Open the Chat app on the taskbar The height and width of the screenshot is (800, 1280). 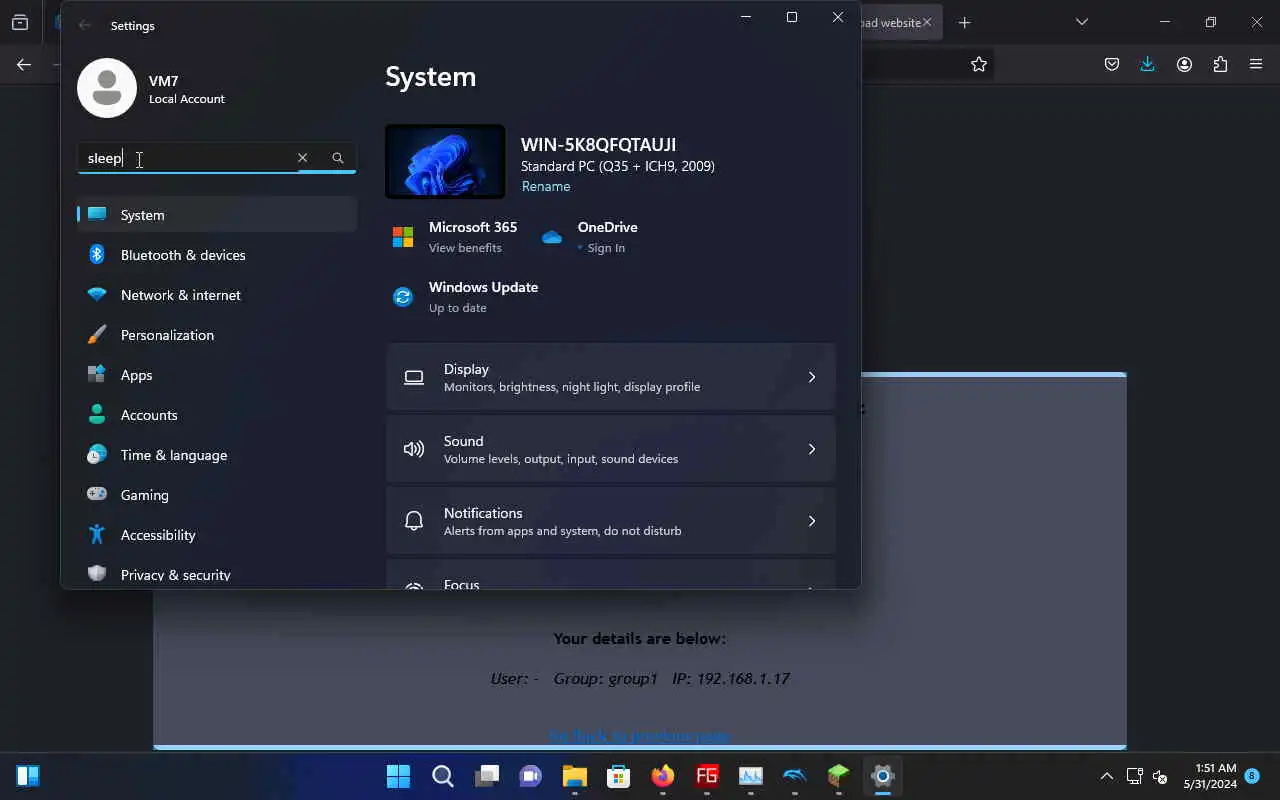pos(530,776)
